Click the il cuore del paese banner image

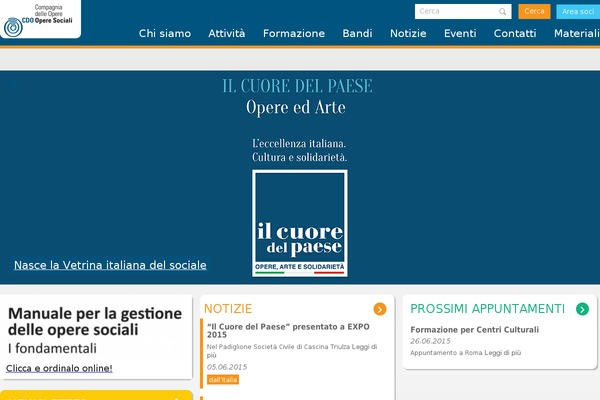[x=300, y=223]
